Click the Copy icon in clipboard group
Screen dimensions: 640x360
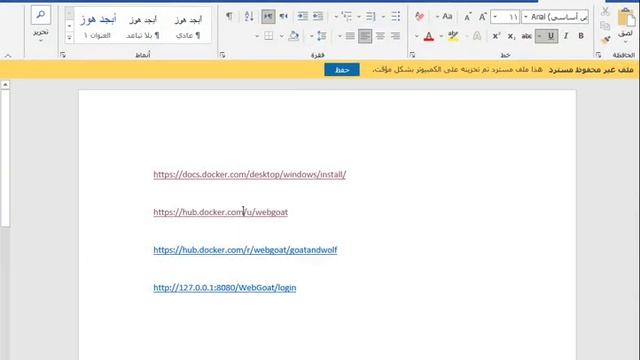[605, 26]
